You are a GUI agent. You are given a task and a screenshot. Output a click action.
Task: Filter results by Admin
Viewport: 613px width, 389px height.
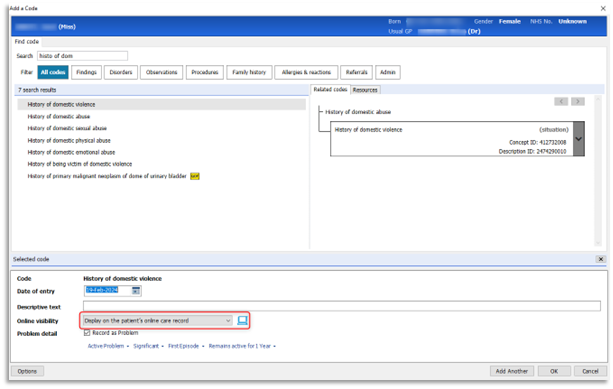point(388,72)
